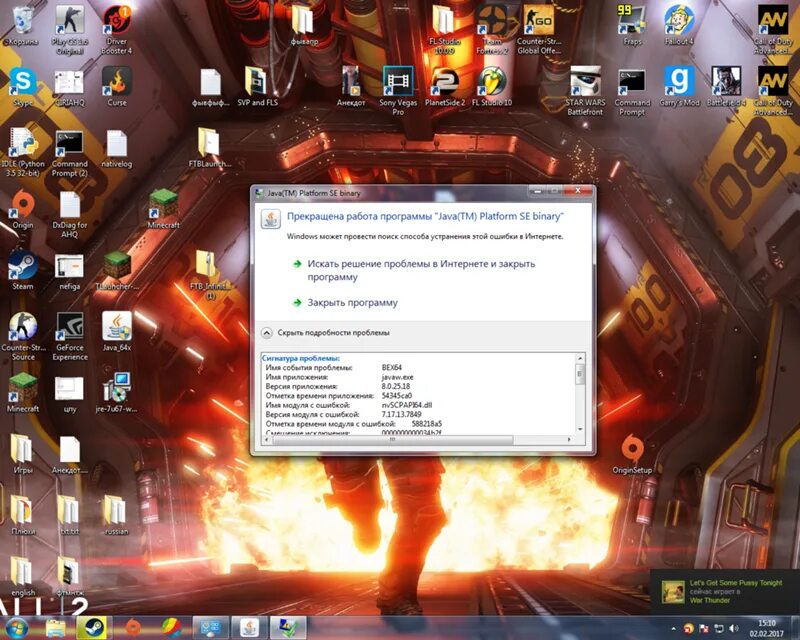
Task: Close the Java(TM) Platform SE binary dialog
Action: (x=578, y=191)
